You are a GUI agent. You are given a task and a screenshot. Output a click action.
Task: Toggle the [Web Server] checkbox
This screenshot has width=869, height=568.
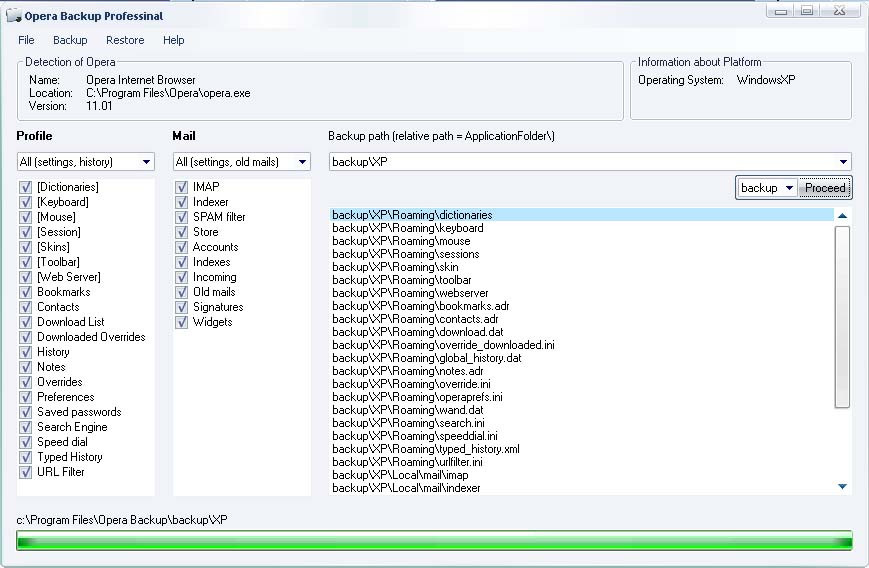coord(25,277)
